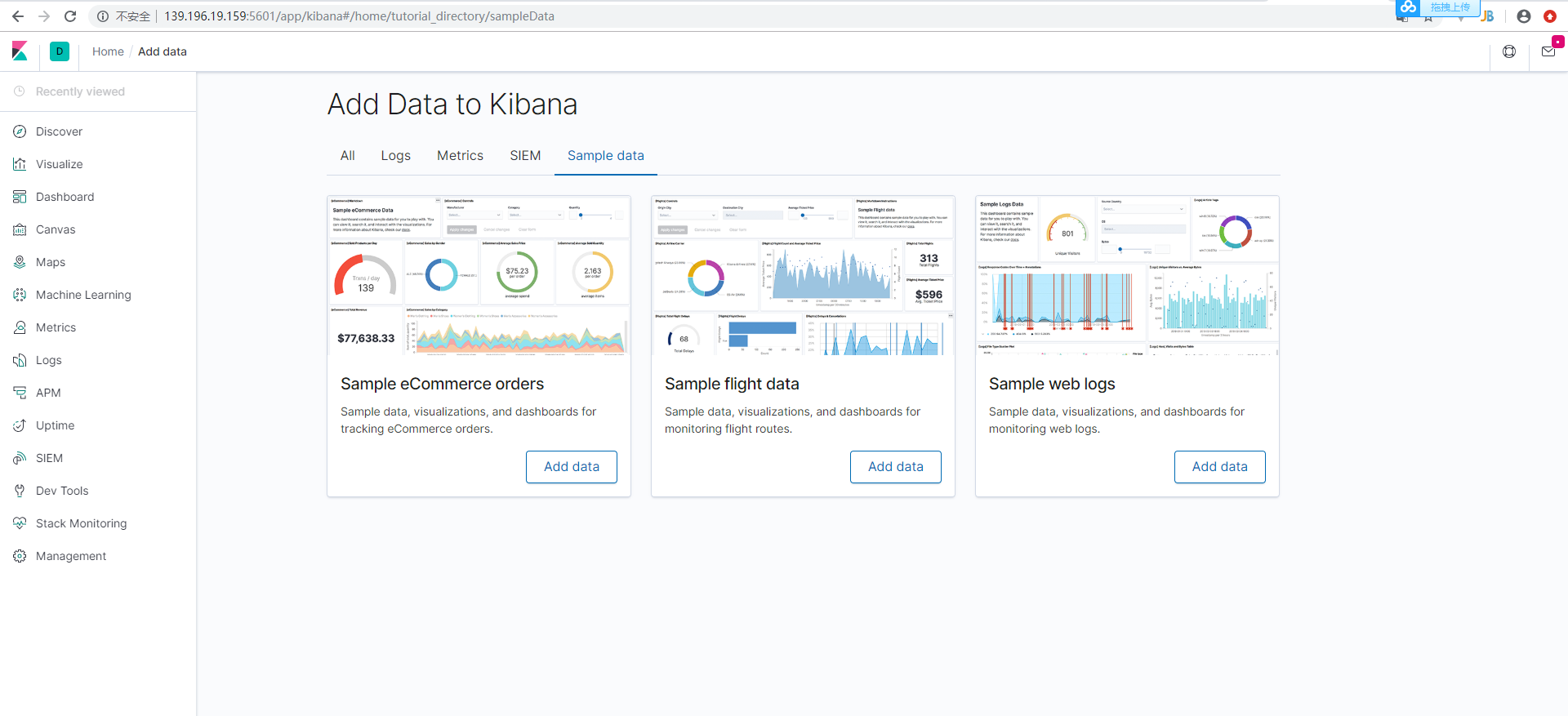Add data for Sample web logs

[1220, 467]
